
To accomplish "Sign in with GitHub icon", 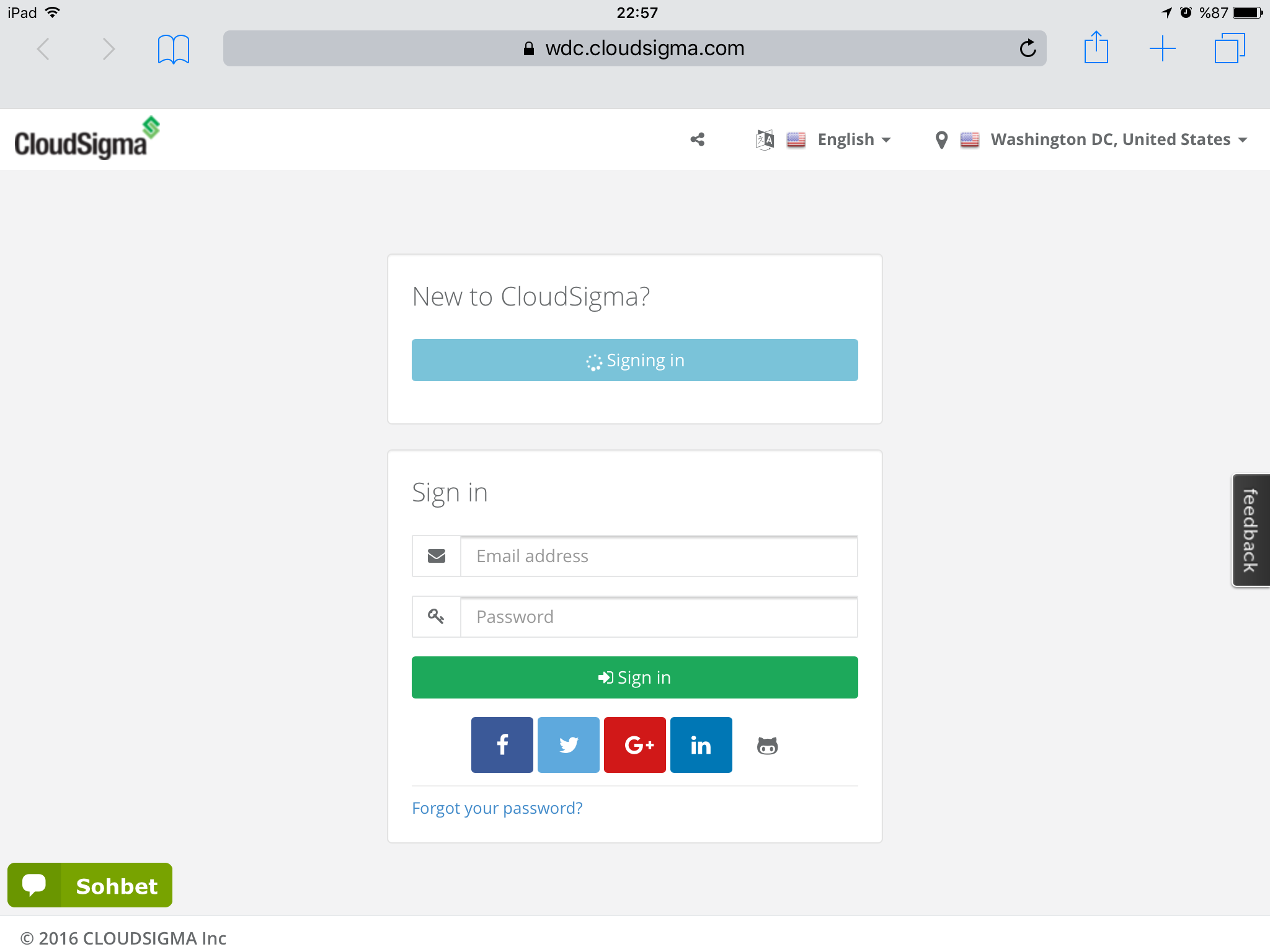I will 768,745.
